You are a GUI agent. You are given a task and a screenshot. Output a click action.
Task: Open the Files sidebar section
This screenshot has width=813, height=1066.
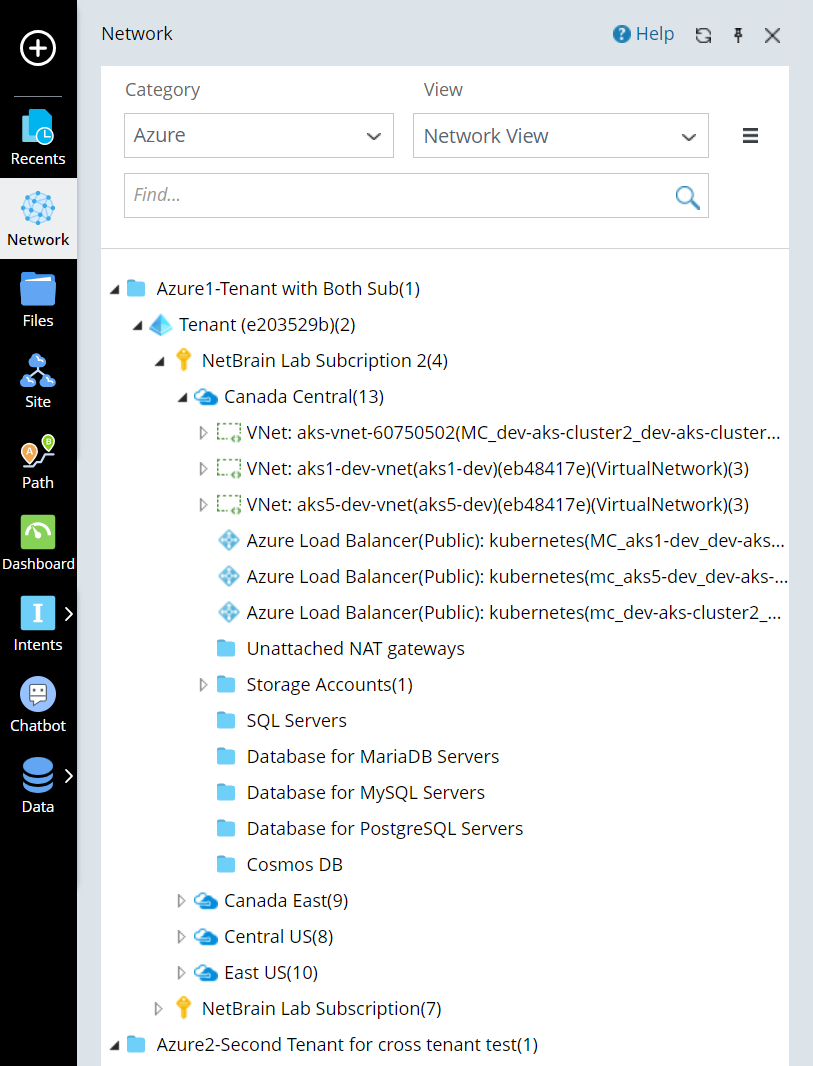coord(38,300)
